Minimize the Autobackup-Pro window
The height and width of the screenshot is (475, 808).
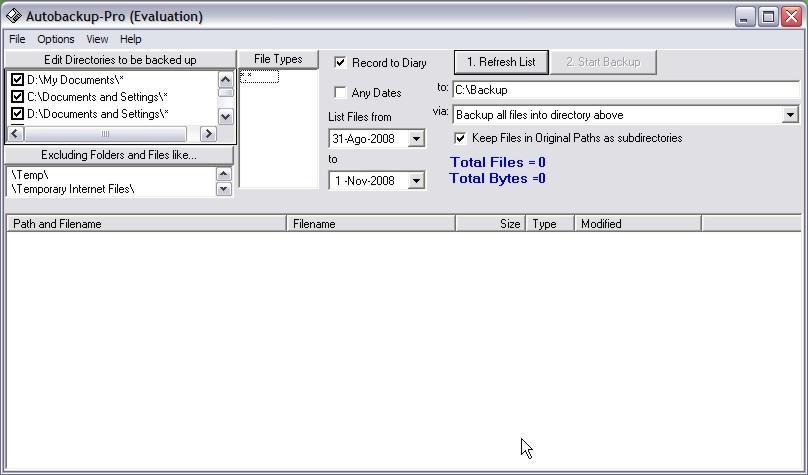(745, 17)
